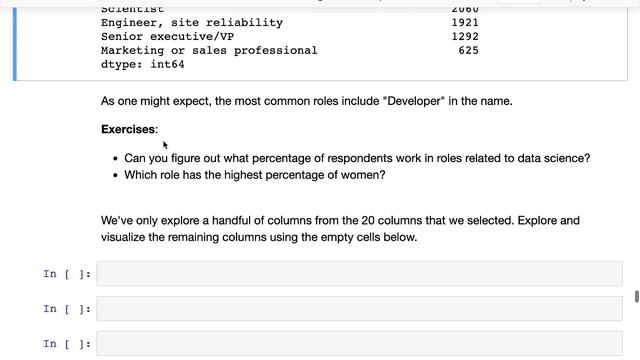Screen dimensions: 640x360
Task: Click the data science percentage exercise bullet
Action: click(357, 158)
